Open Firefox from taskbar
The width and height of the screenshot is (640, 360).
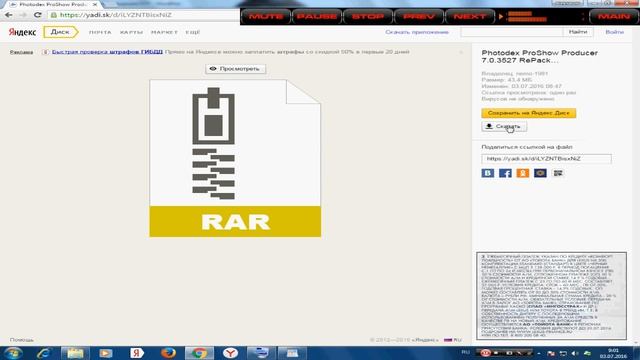pos(168,353)
